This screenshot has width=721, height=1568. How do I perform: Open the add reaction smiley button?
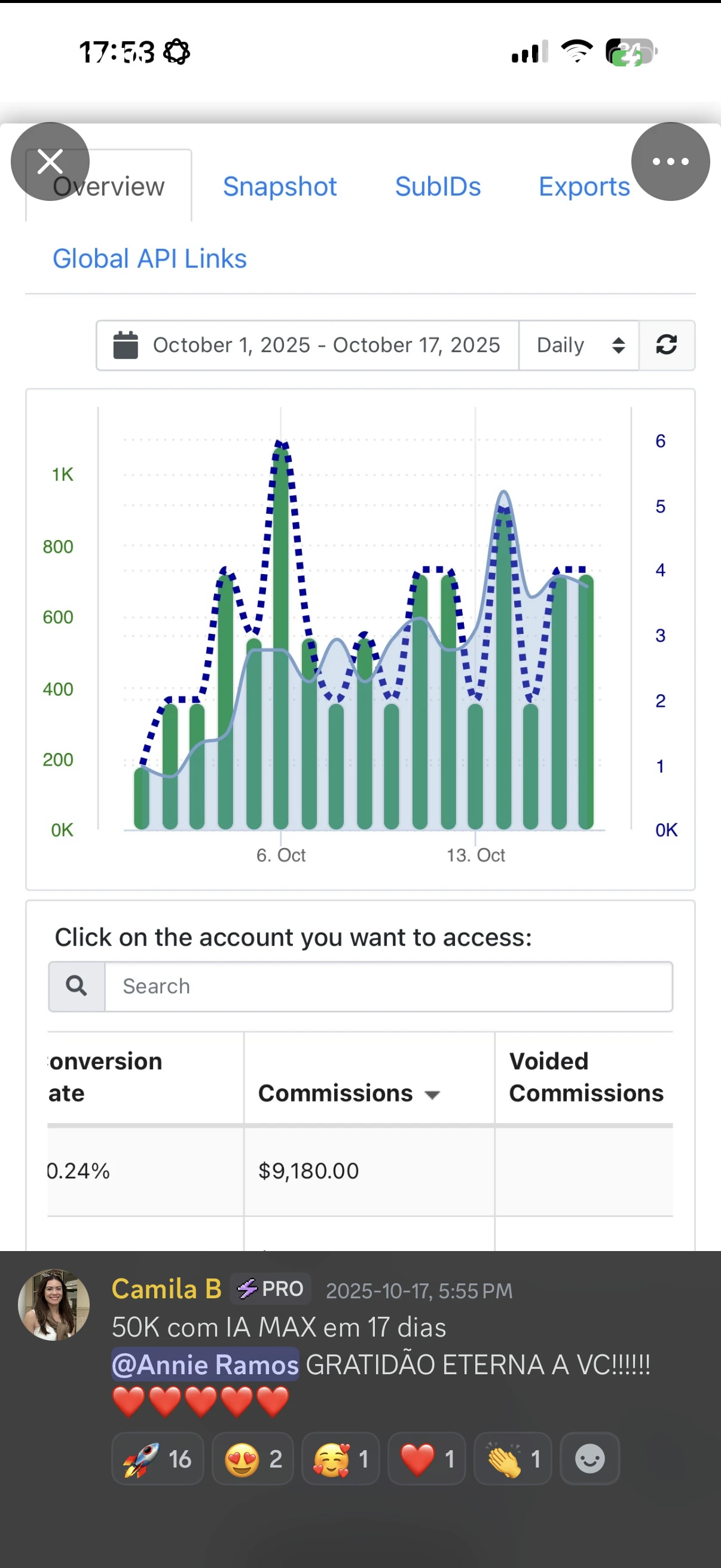click(589, 1459)
